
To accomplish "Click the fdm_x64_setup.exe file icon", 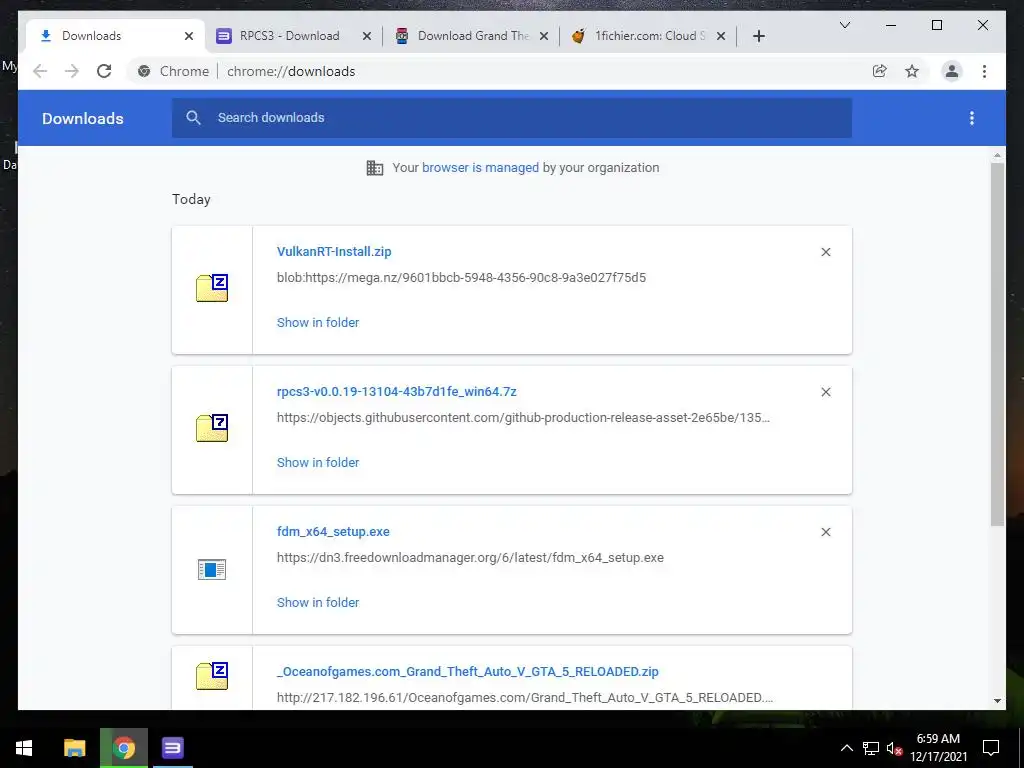I will click(212, 569).
